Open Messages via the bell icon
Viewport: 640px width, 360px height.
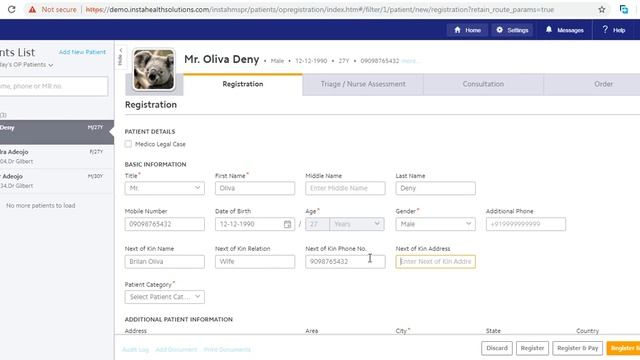549,29
